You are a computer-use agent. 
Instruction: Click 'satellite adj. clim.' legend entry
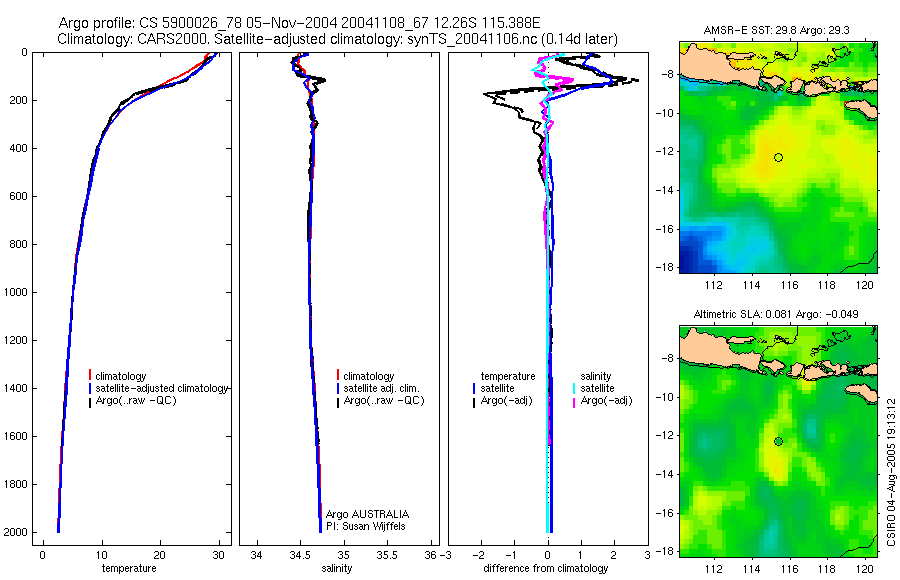click(381, 389)
